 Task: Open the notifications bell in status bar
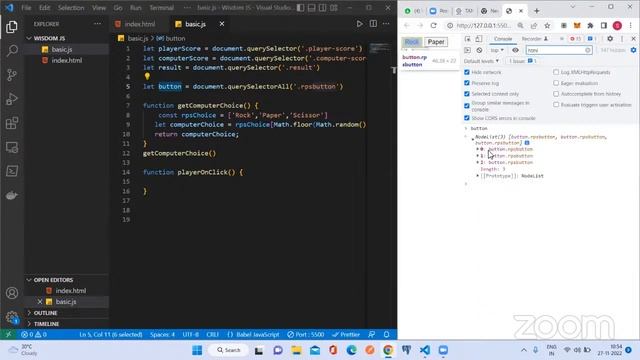pos(387,334)
